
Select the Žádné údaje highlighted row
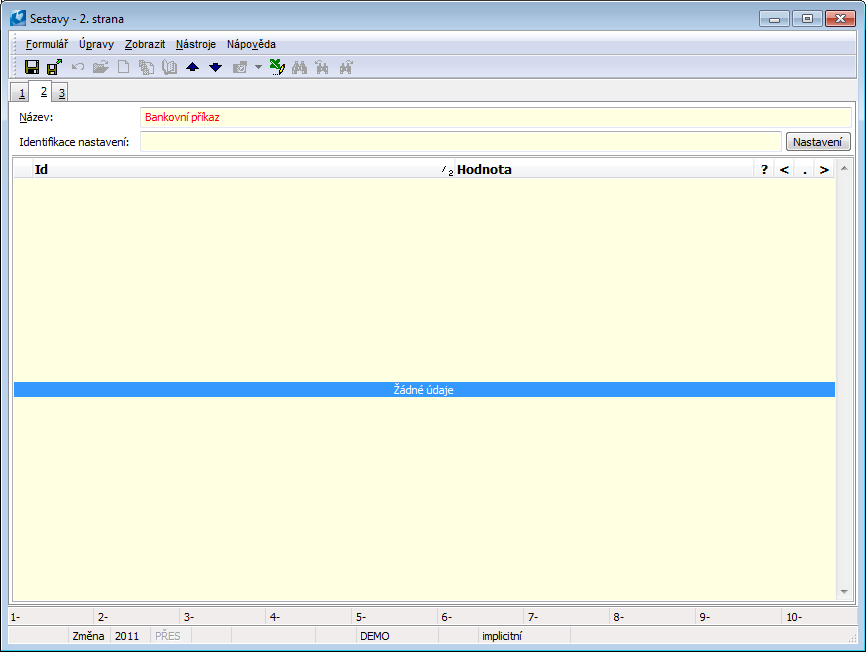424,389
